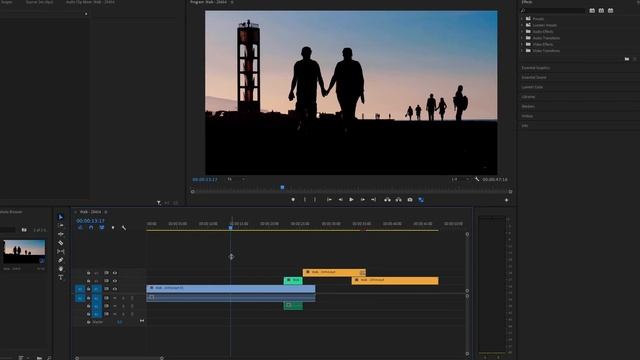The width and height of the screenshot is (640, 360).
Task: Open Essential Sound panel
Action: (x=534, y=77)
